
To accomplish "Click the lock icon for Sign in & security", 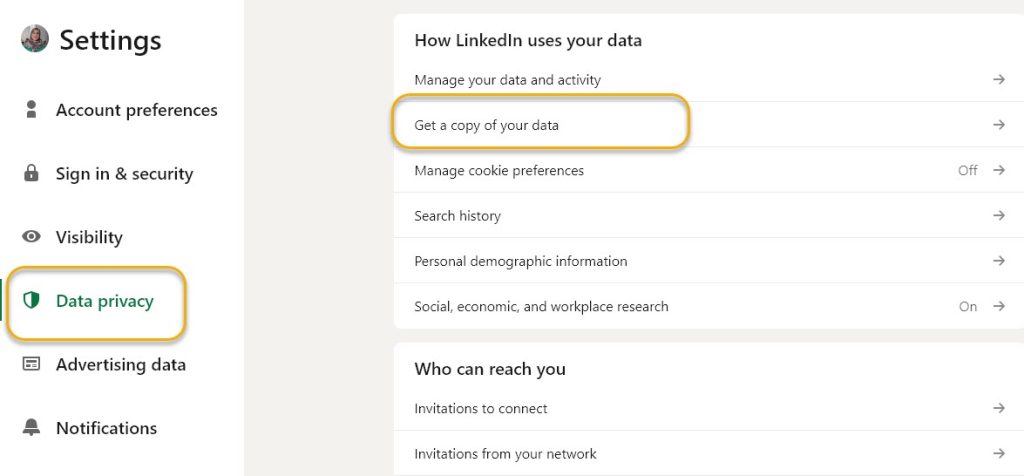I will pyautogui.click(x=31, y=173).
